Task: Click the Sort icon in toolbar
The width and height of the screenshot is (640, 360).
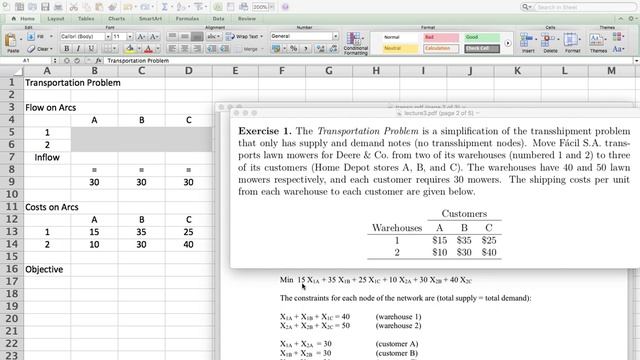Action: pos(181,7)
